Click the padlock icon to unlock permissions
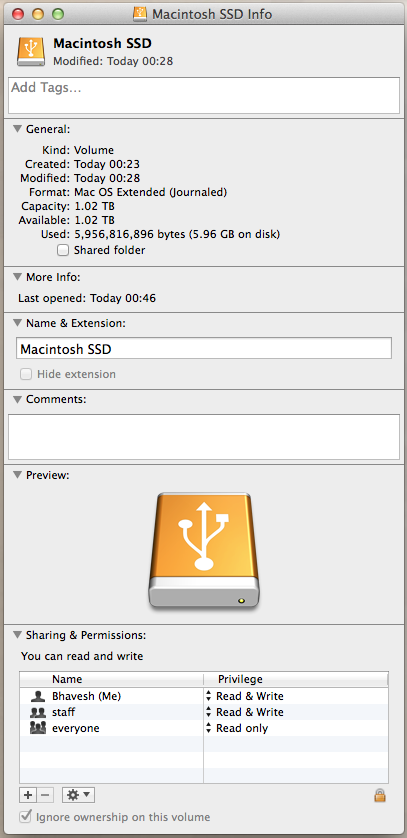 380,795
